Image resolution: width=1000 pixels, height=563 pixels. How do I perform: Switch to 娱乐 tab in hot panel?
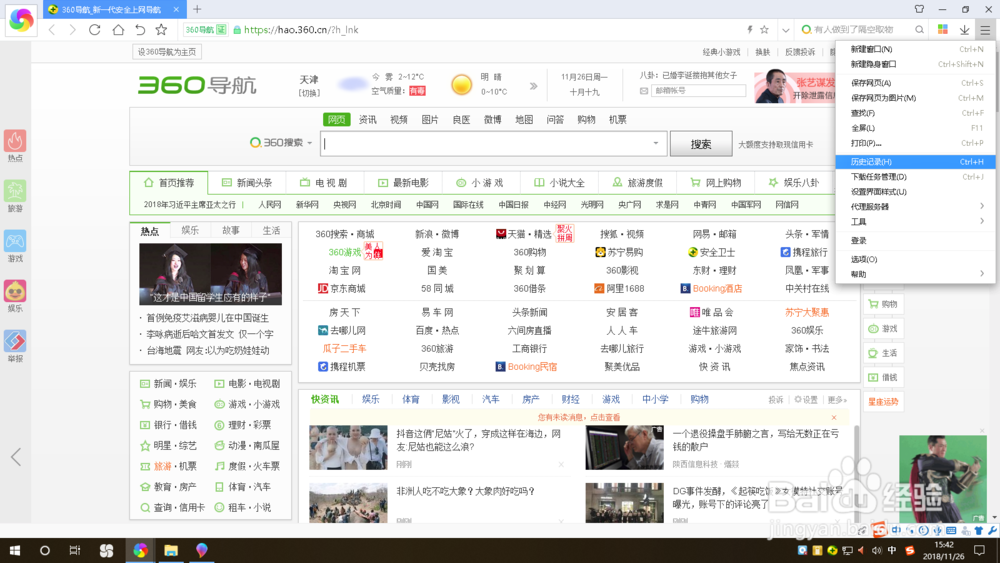190,230
